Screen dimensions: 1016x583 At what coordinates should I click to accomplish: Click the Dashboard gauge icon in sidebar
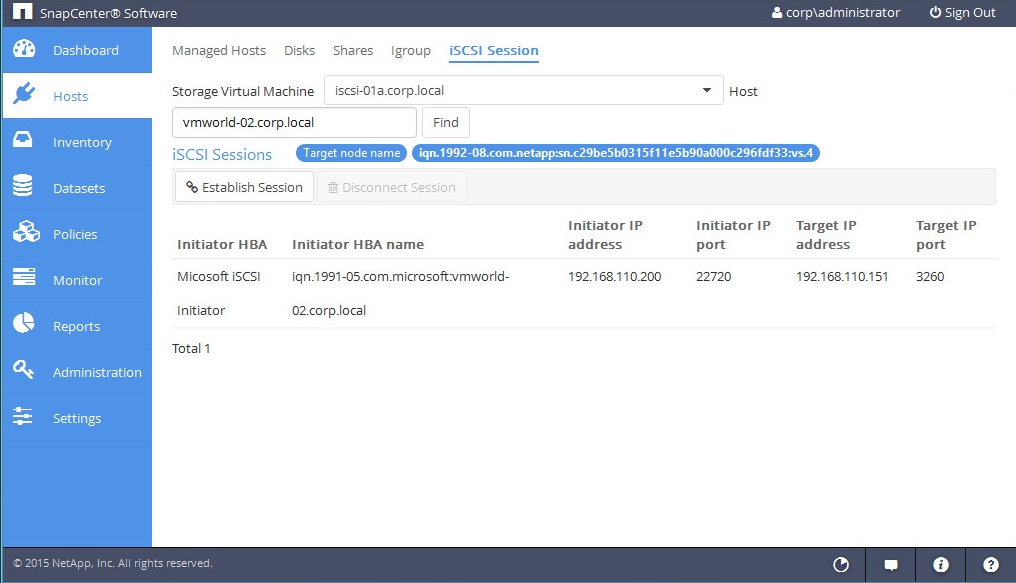pyautogui.click(x=24, y=50)
